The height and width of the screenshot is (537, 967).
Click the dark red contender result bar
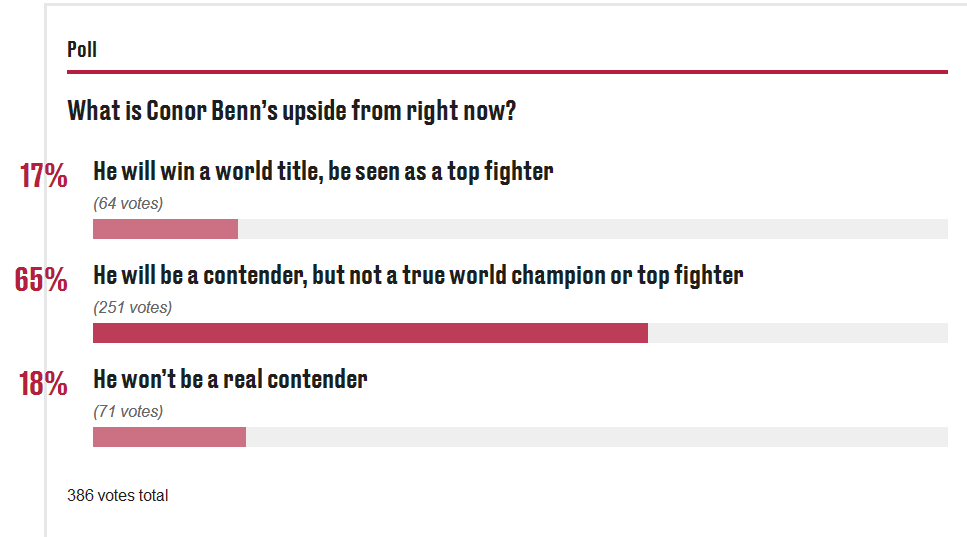(x=370, y=333)
